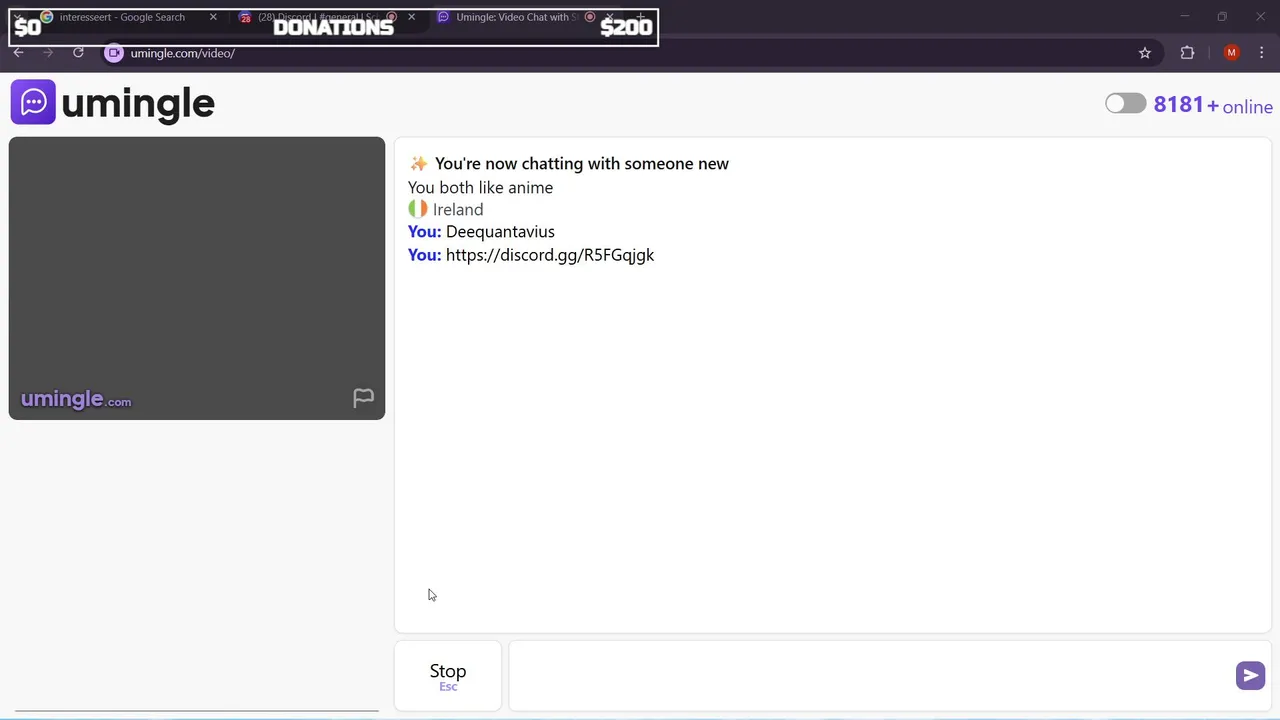Viewport: 1280px width, 720px height.
Task: Click the camera site info icon in the address bar
Action: coord(114,53)
